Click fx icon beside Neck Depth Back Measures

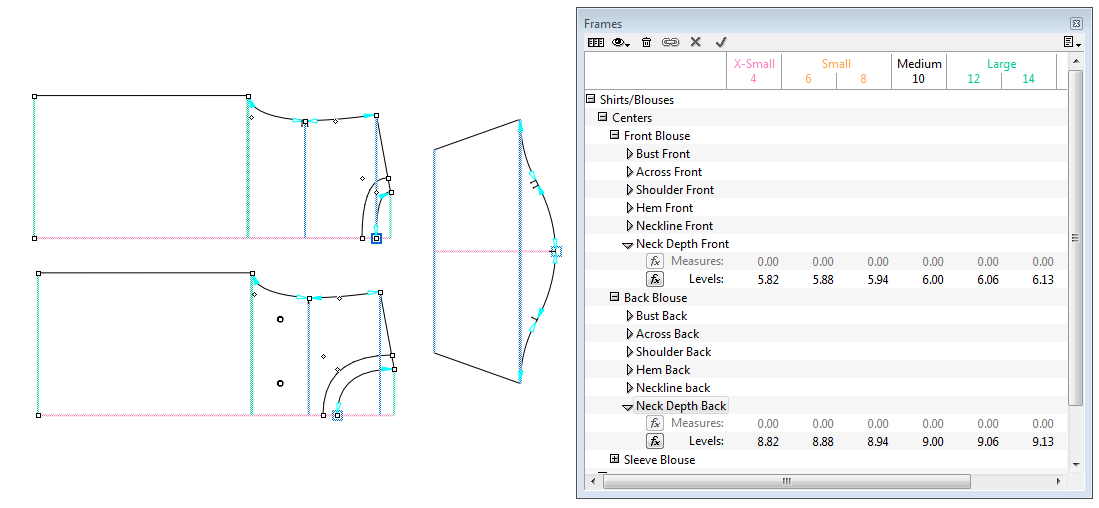tap(655, 423)
